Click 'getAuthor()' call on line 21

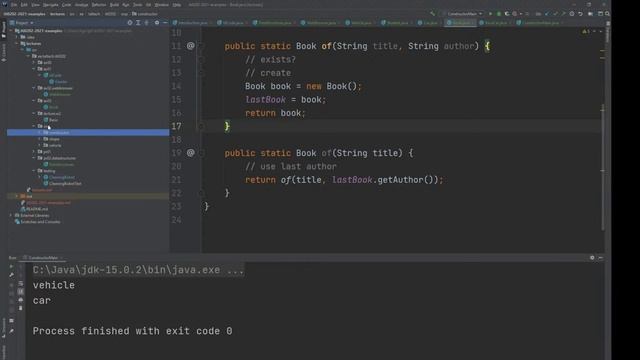click(x=405, y=180)
